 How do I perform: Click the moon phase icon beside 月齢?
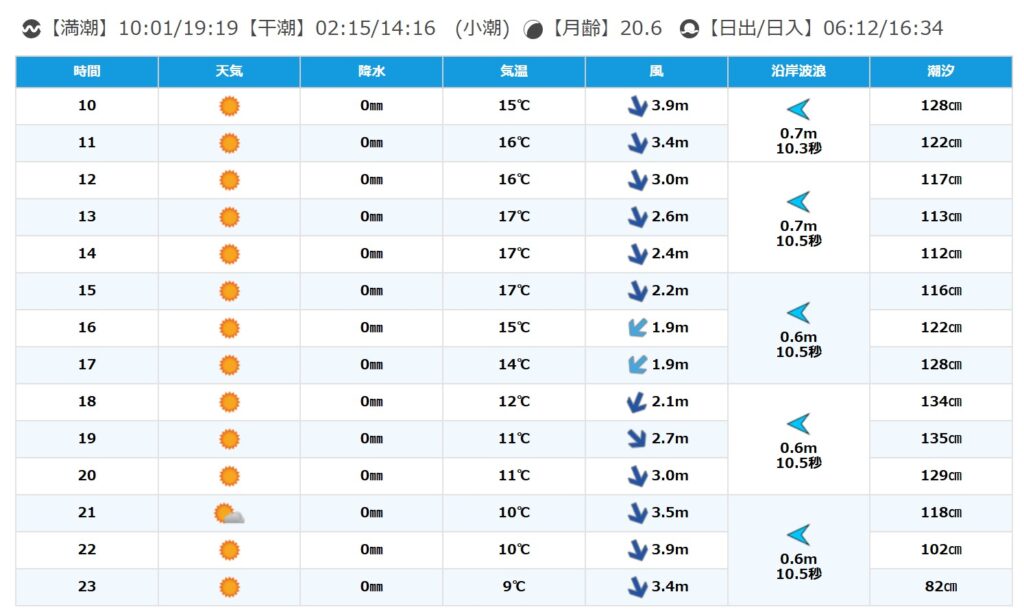tap(534, 29)
